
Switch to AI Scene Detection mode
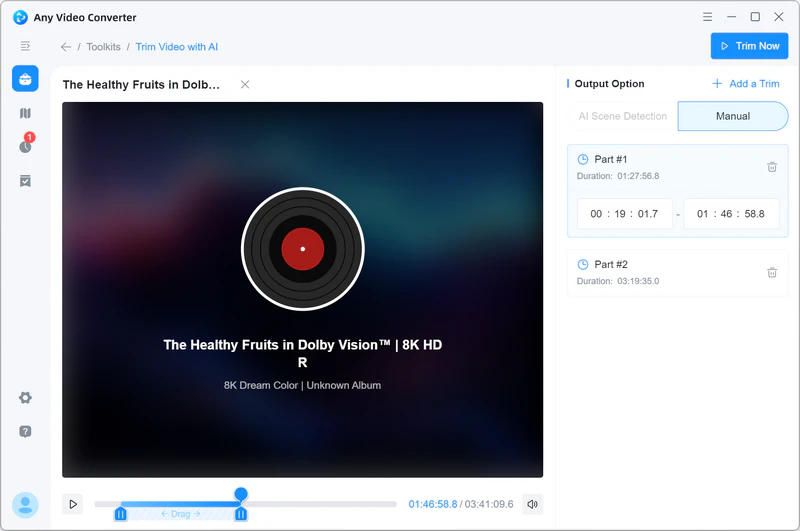622,116
